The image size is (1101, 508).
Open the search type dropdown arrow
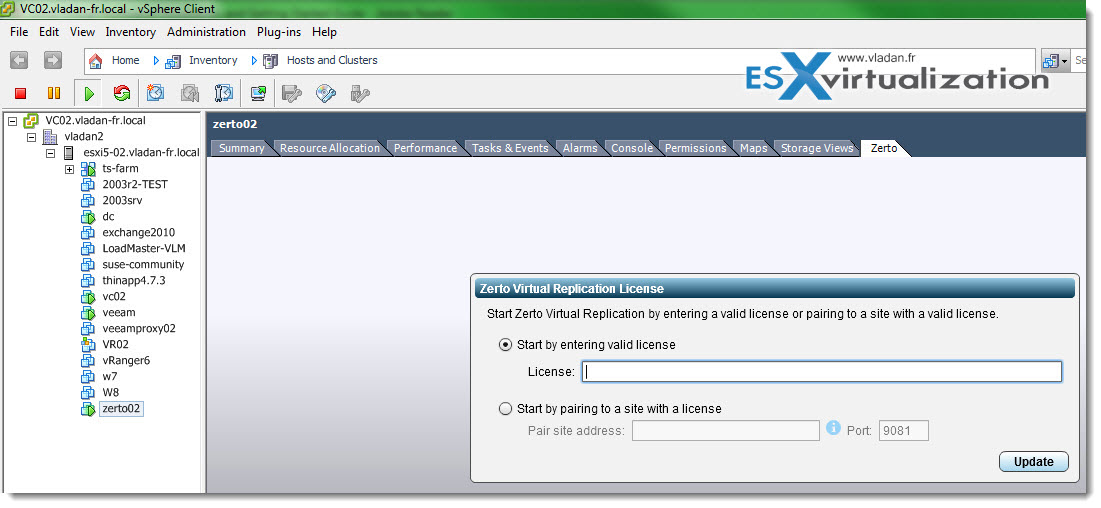1065,62
